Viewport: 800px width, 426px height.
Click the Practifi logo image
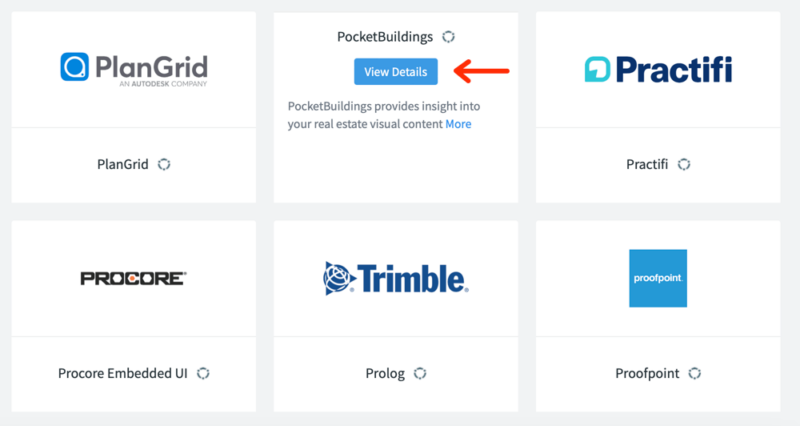coord(658,69)
